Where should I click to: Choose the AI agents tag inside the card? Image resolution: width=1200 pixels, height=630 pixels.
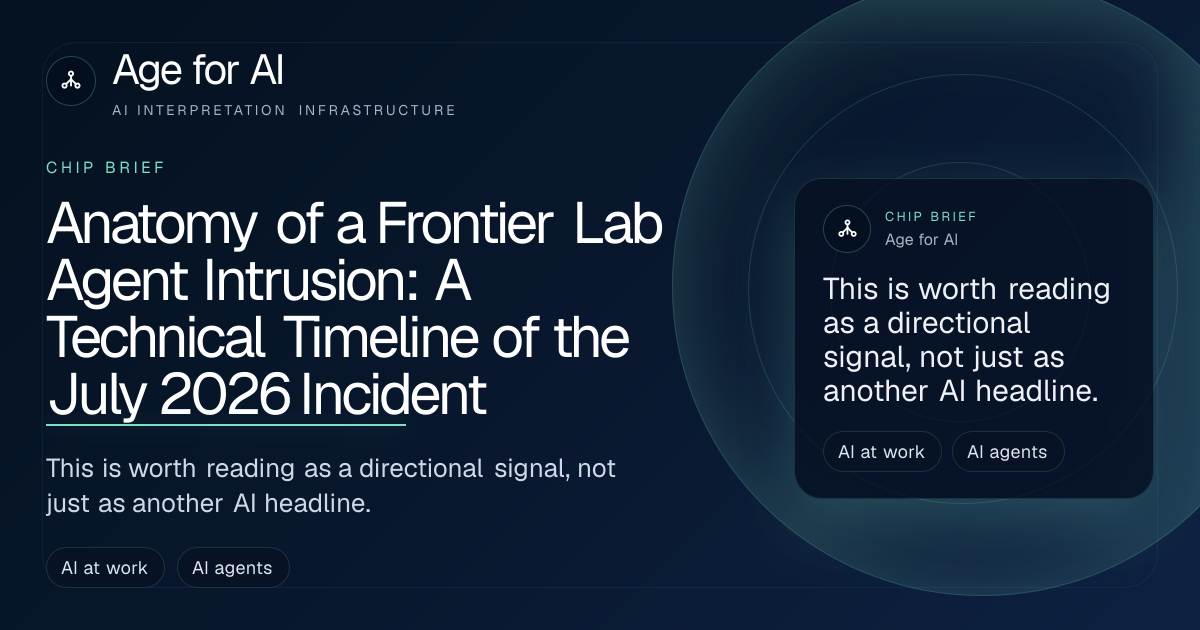coord(1008,452)
